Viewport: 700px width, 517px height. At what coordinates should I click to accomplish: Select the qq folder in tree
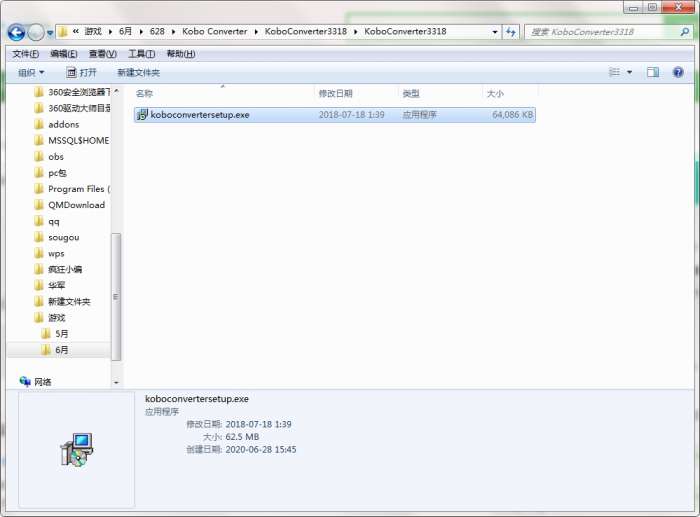click(47, 221)
